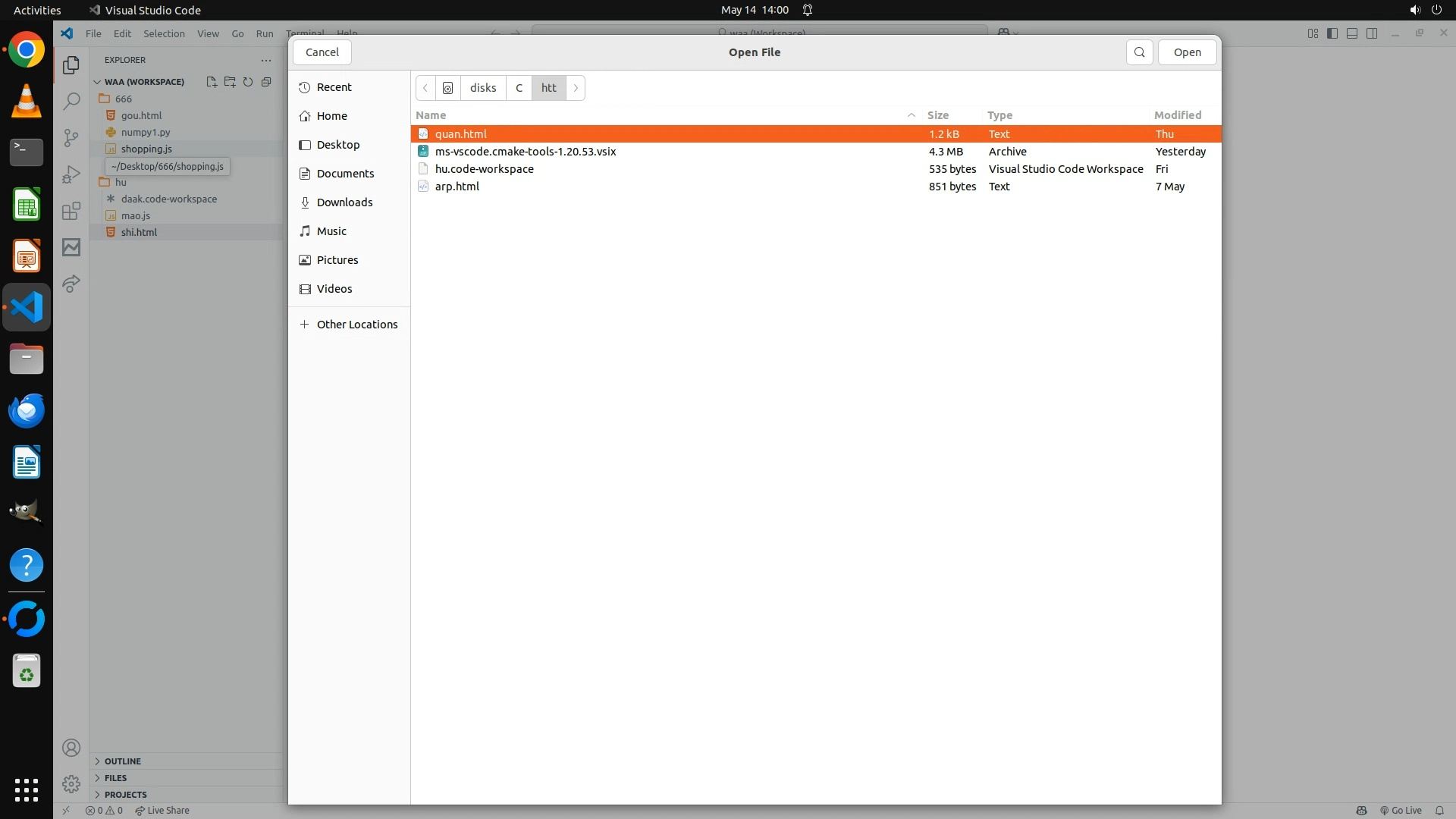Toggle primary sidebar layout icon in title bar
The height and width of the screenshot is (819, 1456).
point(1332,33)
